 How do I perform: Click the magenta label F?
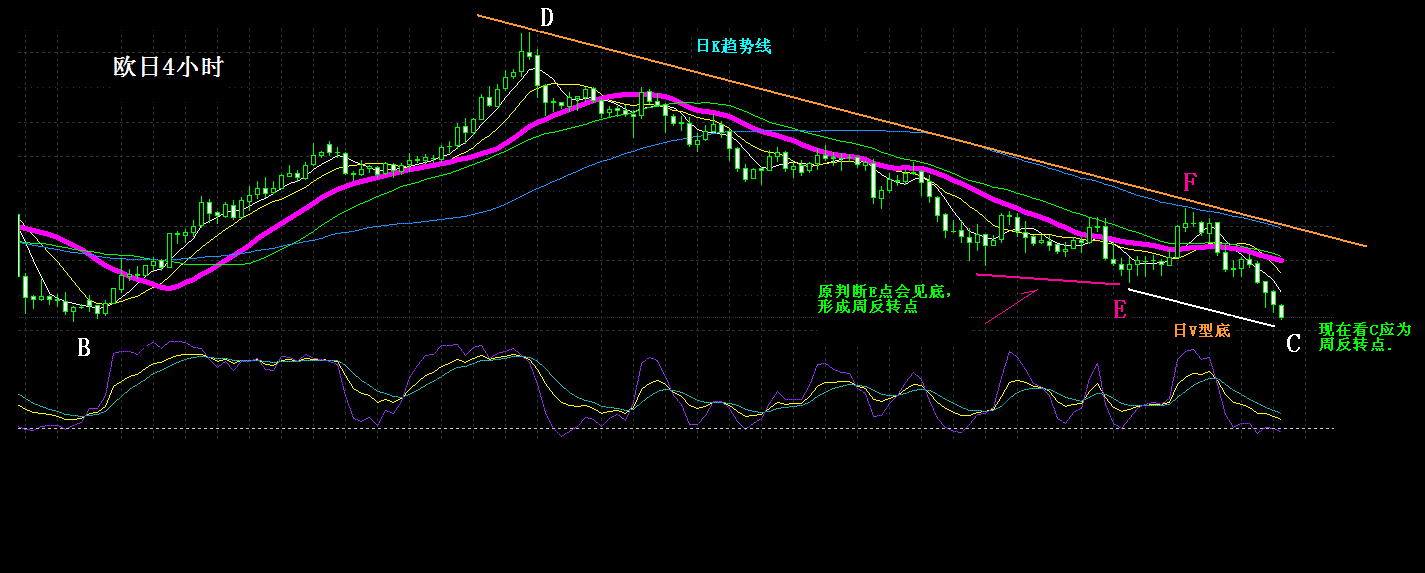(x=1190, y=183)
